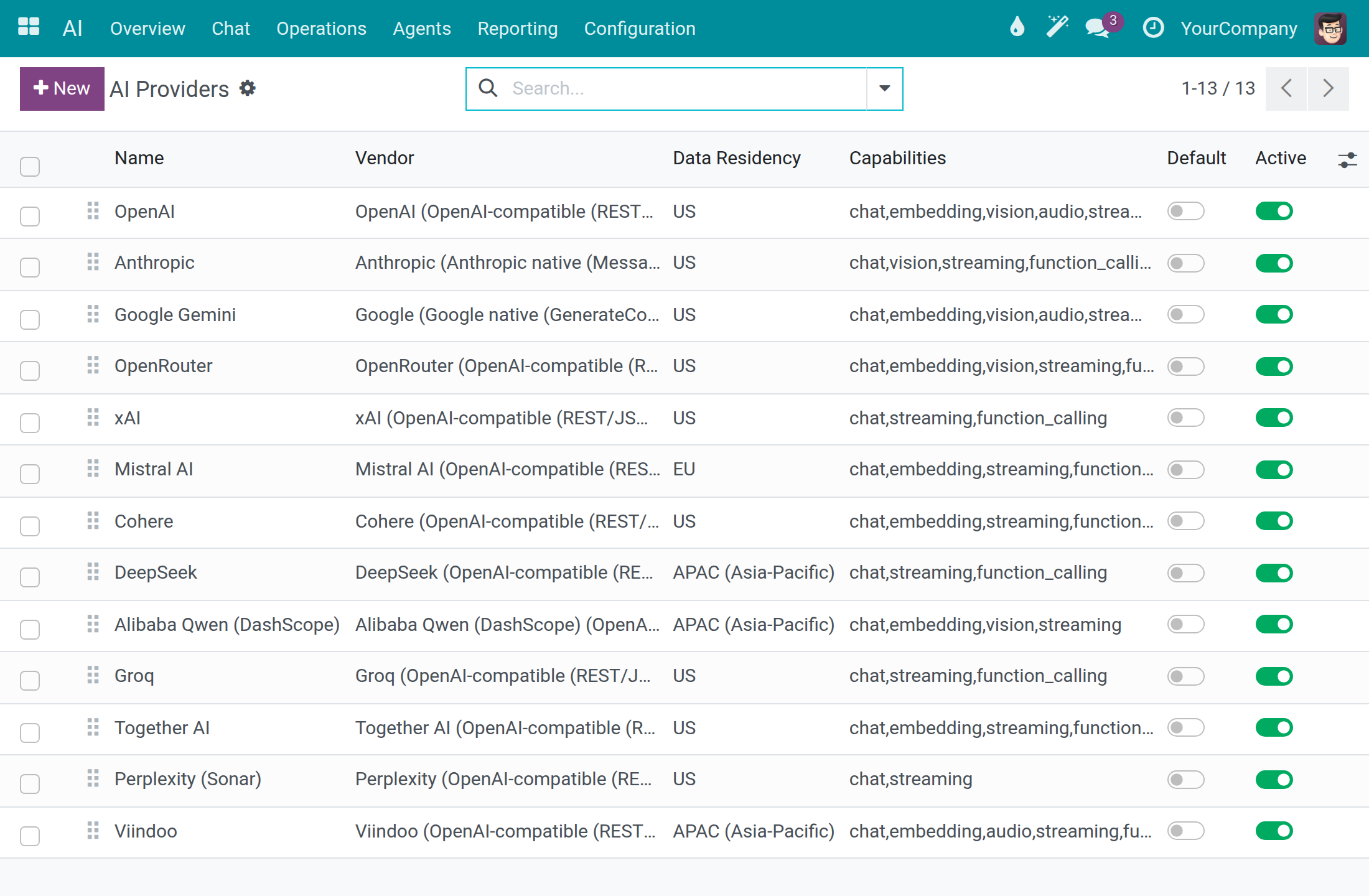Open conversations icon with badge 3
1369x896 pixels.
(x=1103, y=27)
